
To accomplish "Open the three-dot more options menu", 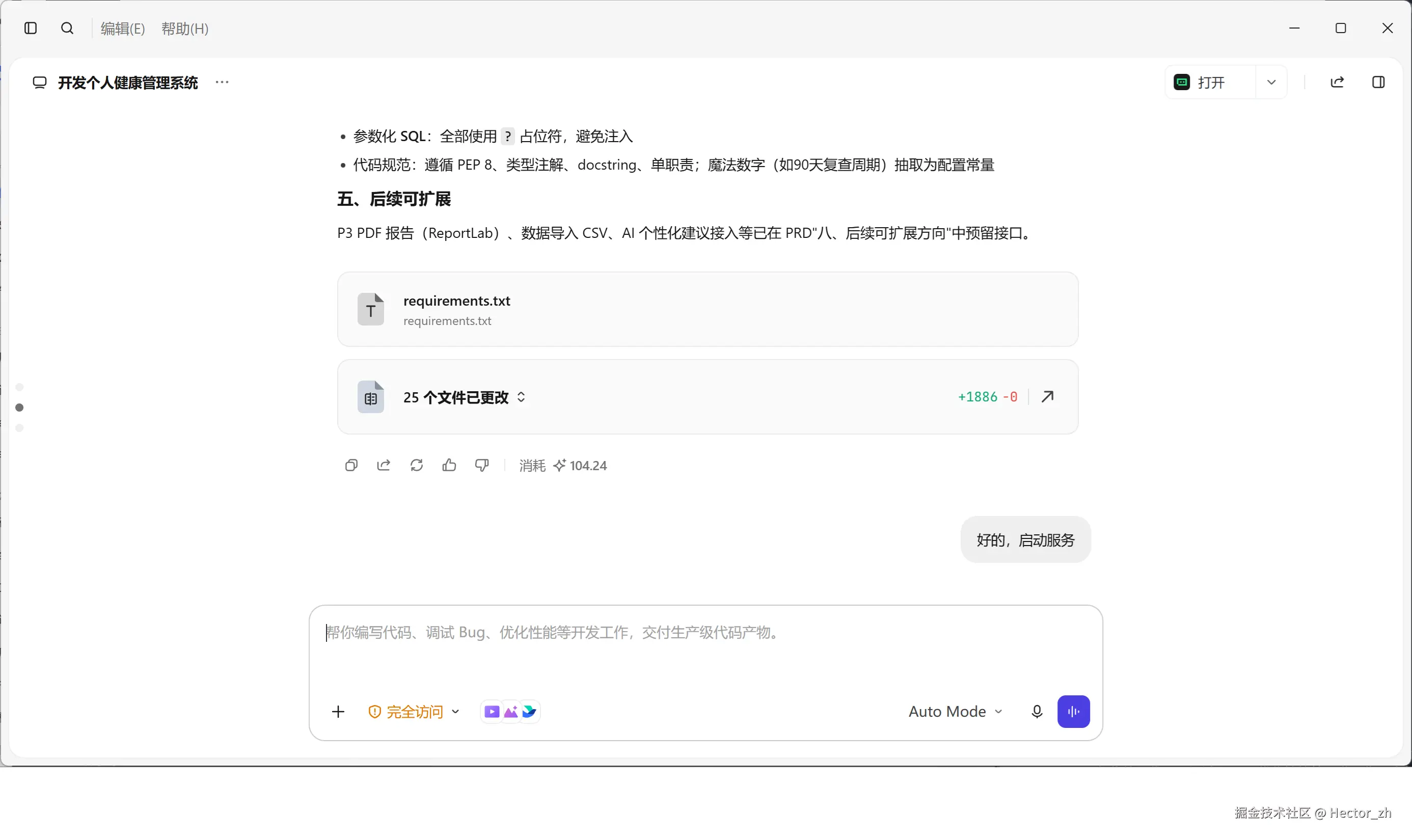I will coord(222,82).
